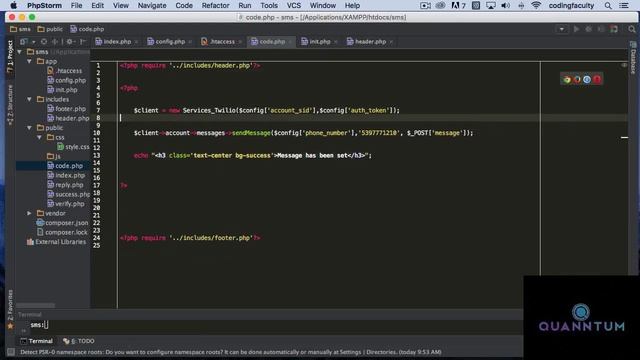This screenshot has height=360, width=640.
Task: Select composer.lock in project tree
Action: click(66, 232)
